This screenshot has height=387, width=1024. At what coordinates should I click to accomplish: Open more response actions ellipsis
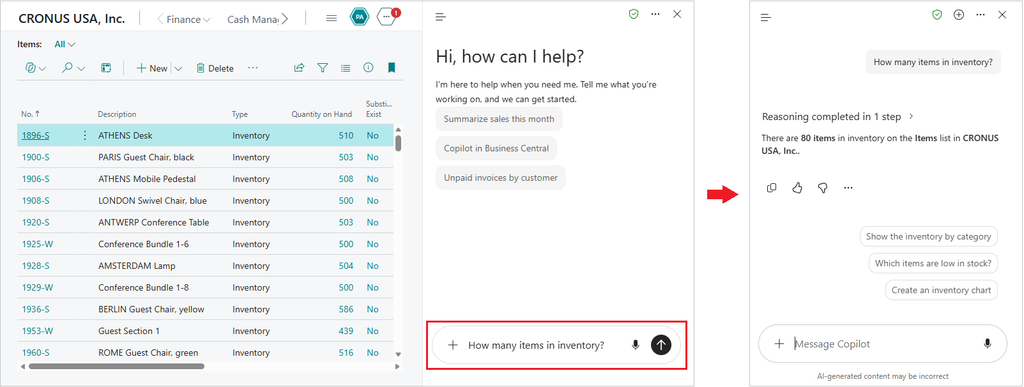848,188
